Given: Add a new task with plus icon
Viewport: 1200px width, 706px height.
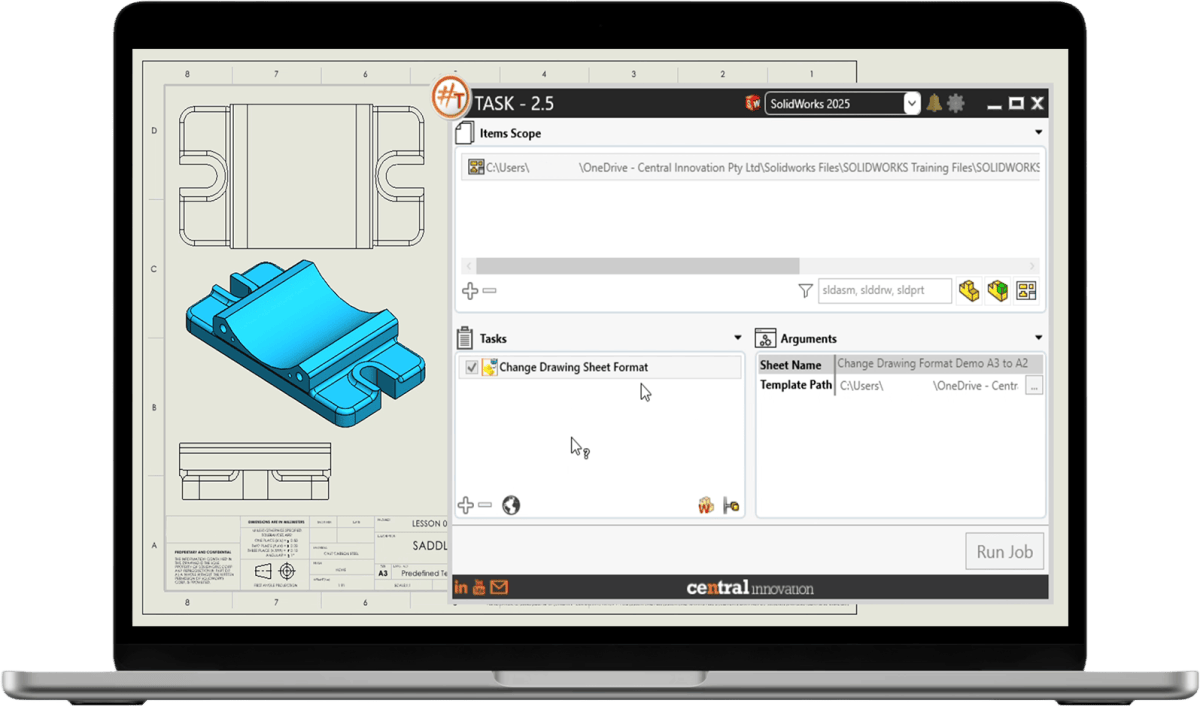Looking at the screenshot, I should pos(465,505).
